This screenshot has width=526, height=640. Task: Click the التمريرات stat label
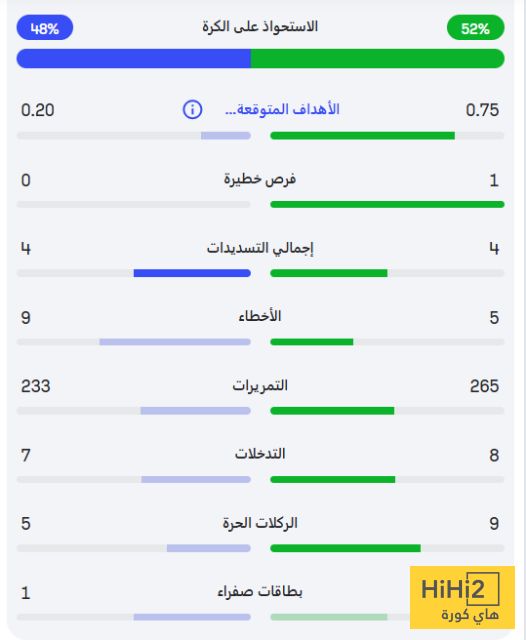pos(260,385)
